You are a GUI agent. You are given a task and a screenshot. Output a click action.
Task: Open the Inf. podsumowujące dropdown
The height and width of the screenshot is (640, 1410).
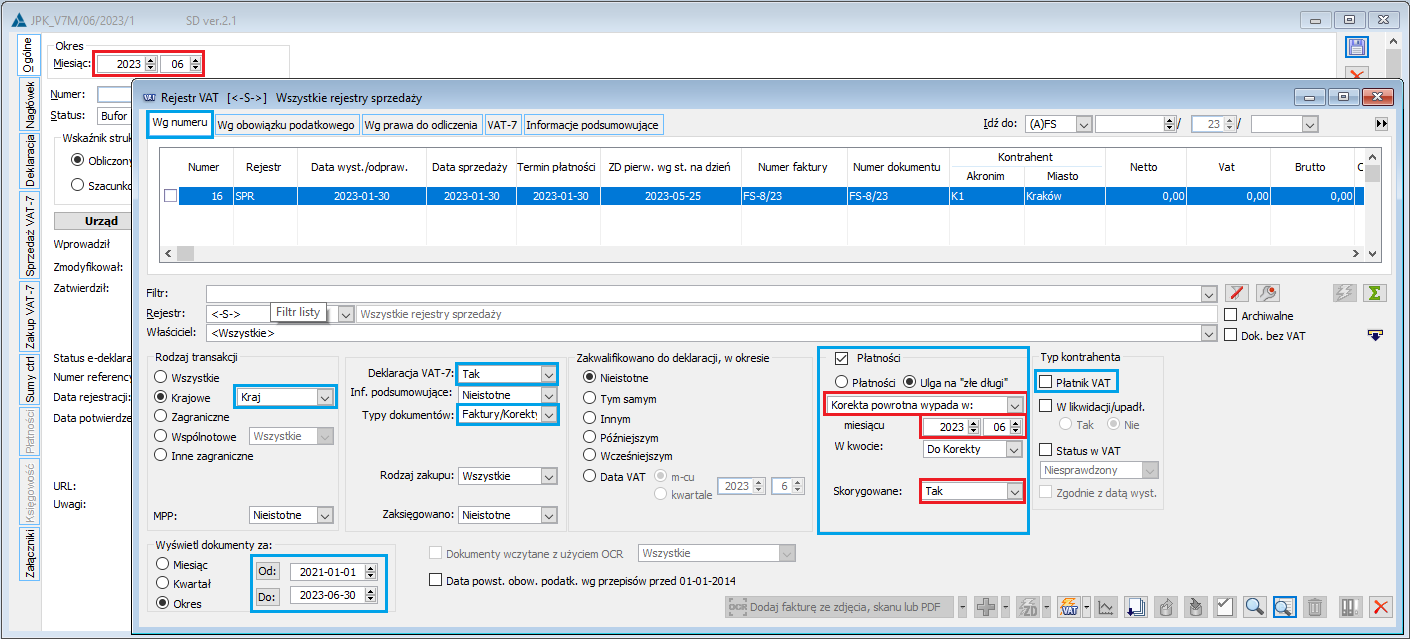(547, 395)
